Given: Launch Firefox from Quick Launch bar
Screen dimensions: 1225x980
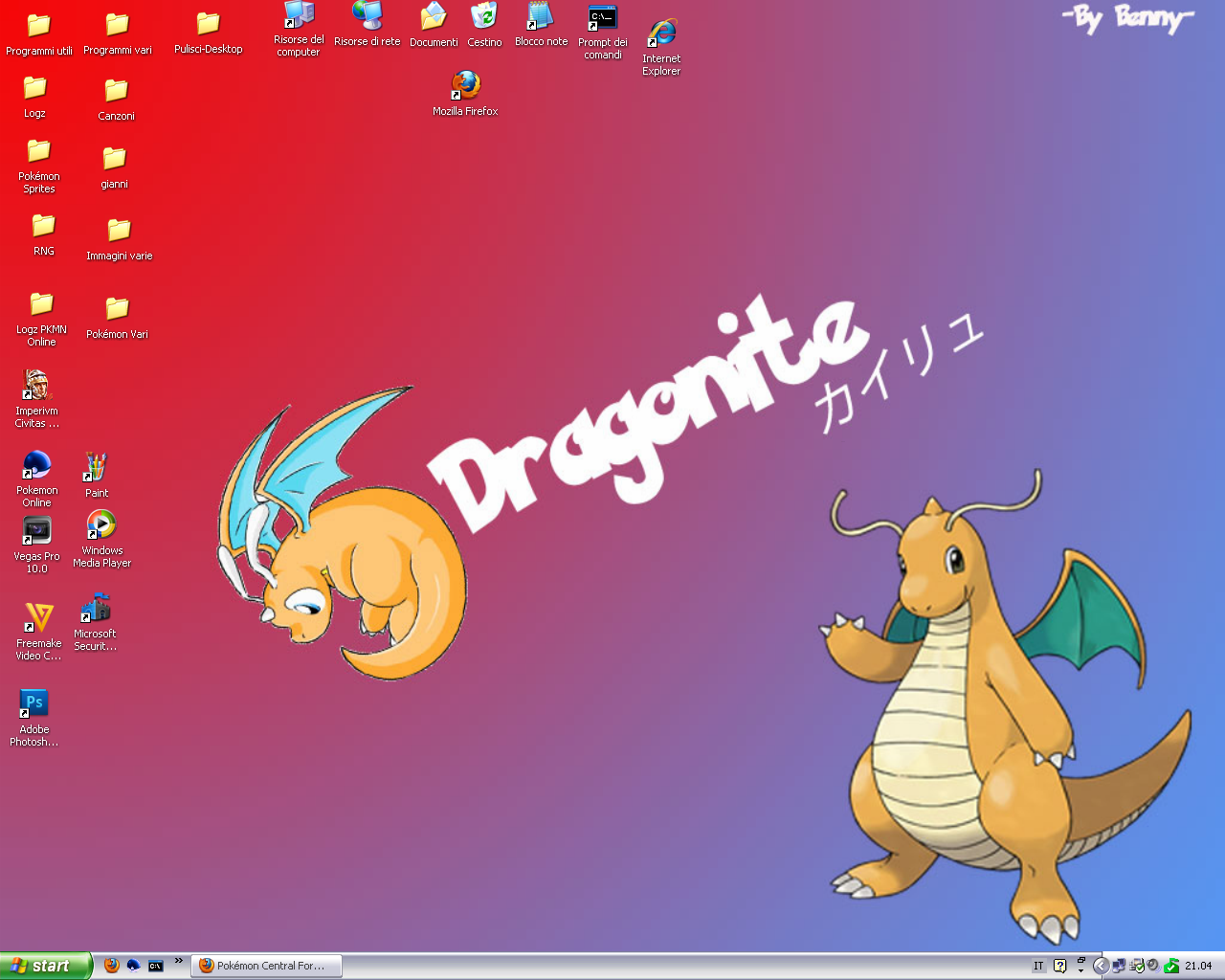Looking at the screenshot, I should [x=112, y=966].
